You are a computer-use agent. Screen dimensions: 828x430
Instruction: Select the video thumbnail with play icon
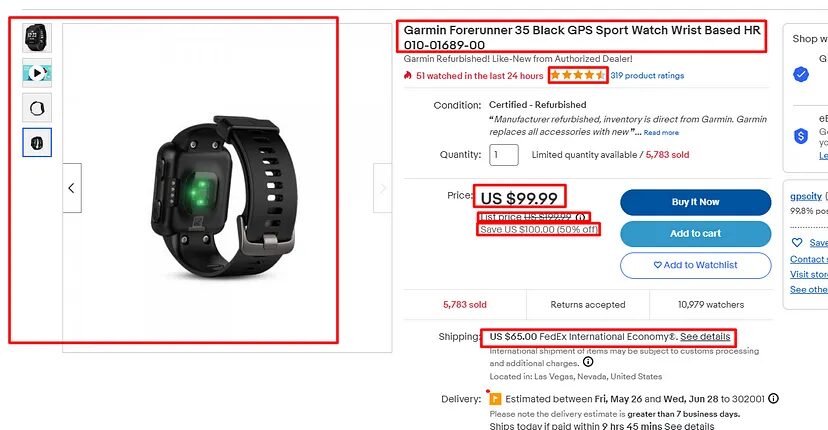37,73
